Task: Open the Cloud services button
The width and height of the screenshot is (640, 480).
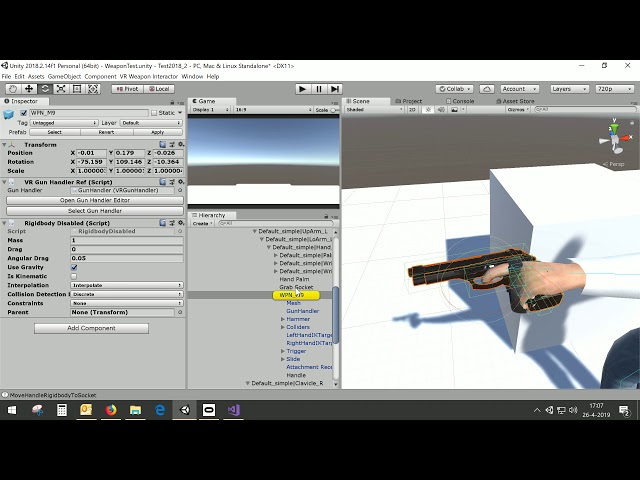Action: [487, 89]
